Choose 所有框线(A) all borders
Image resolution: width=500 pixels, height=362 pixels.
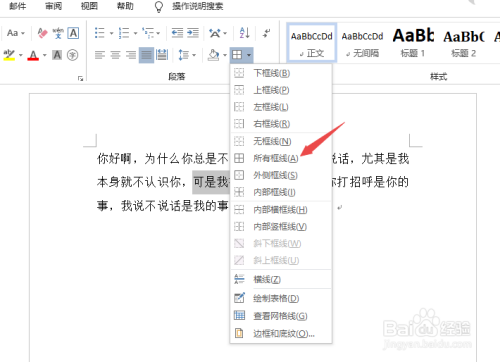(281, 158)
